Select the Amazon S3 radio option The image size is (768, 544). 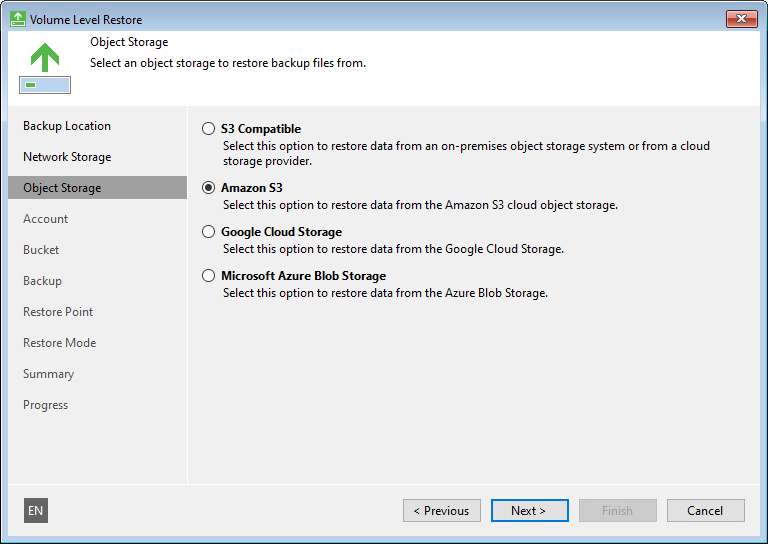point(209,188)
